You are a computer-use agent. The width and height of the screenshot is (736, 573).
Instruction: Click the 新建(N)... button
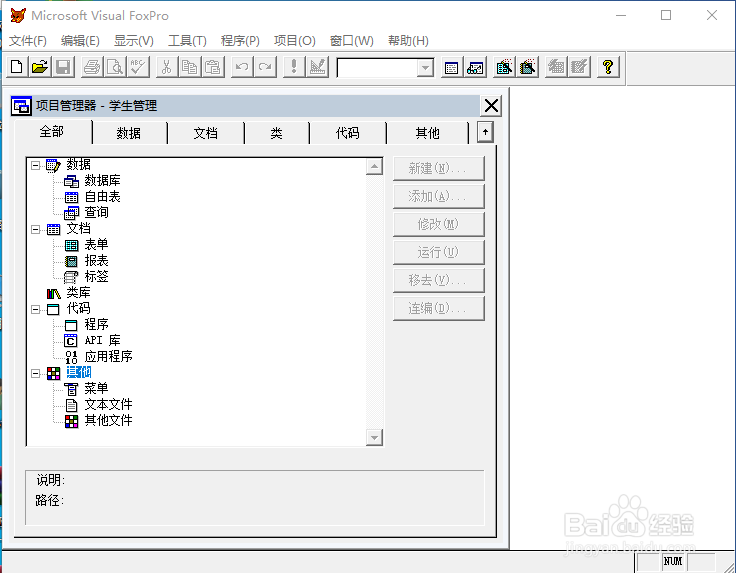[x=438, y=168]
